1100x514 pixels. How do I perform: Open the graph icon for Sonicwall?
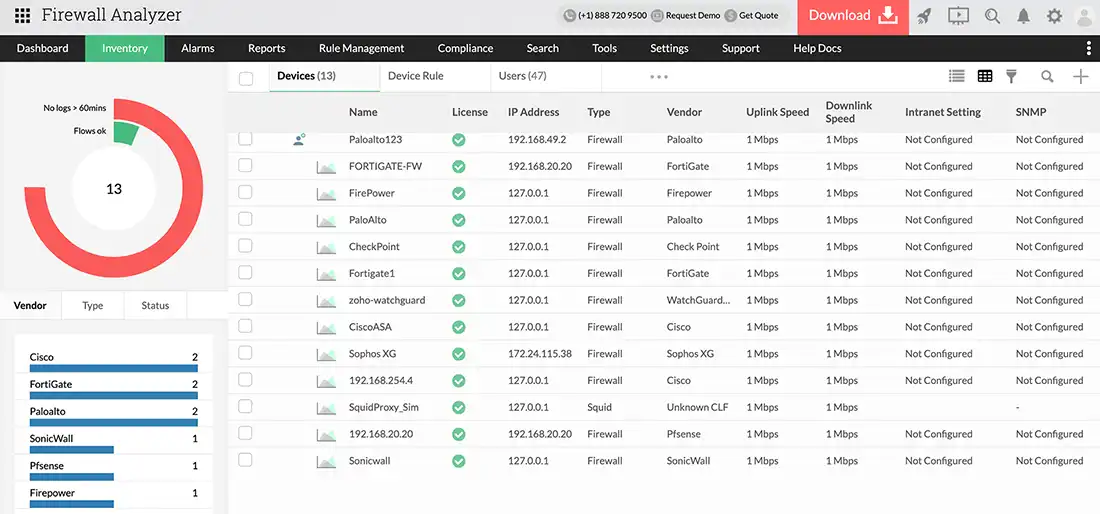[x=326, y=461]
